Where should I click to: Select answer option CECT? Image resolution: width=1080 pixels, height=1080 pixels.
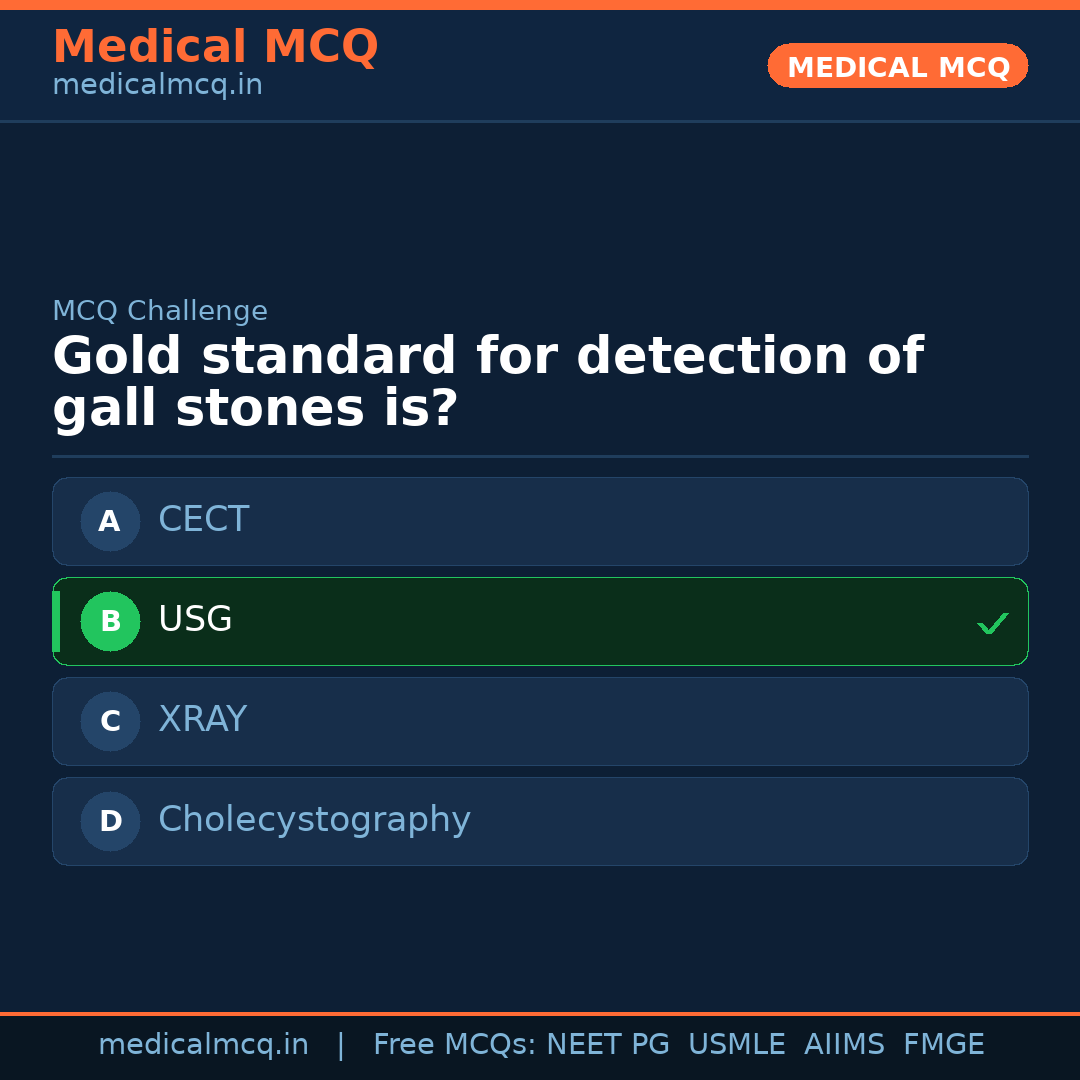coord(540,521)
